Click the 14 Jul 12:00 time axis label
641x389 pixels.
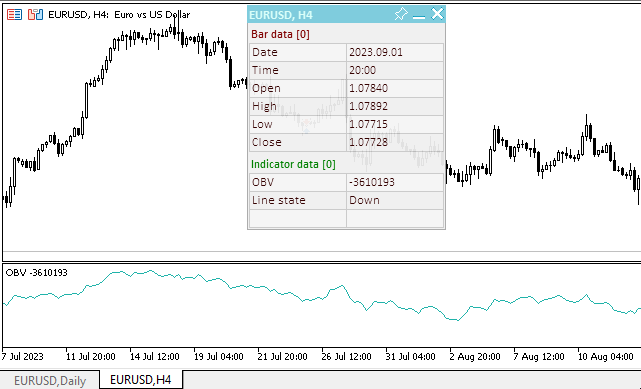click(x=155, y=357)
